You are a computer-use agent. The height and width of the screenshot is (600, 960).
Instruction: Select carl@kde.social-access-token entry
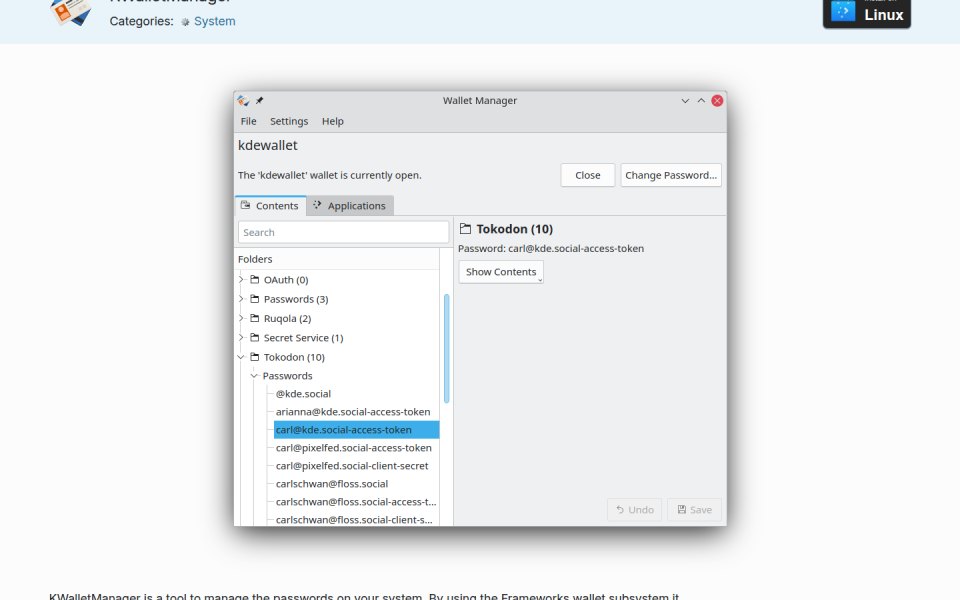[x=356, y=430]
